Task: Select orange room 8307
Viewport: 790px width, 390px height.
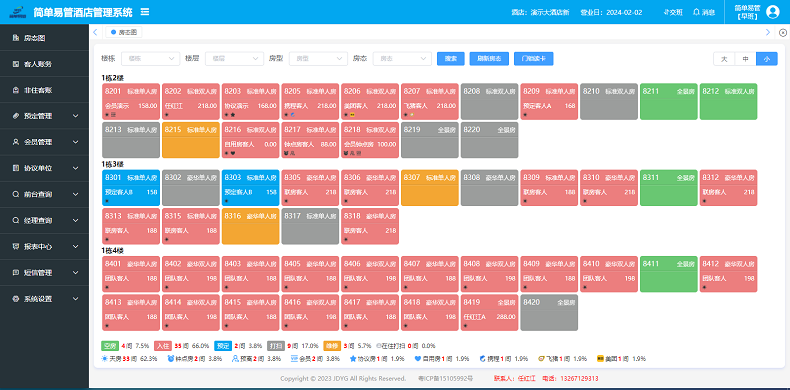Action: coord(430,188)
